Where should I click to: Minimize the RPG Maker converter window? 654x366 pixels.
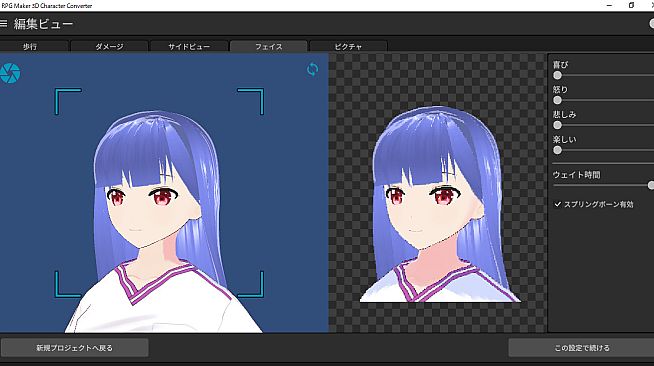tap(609, 5)
